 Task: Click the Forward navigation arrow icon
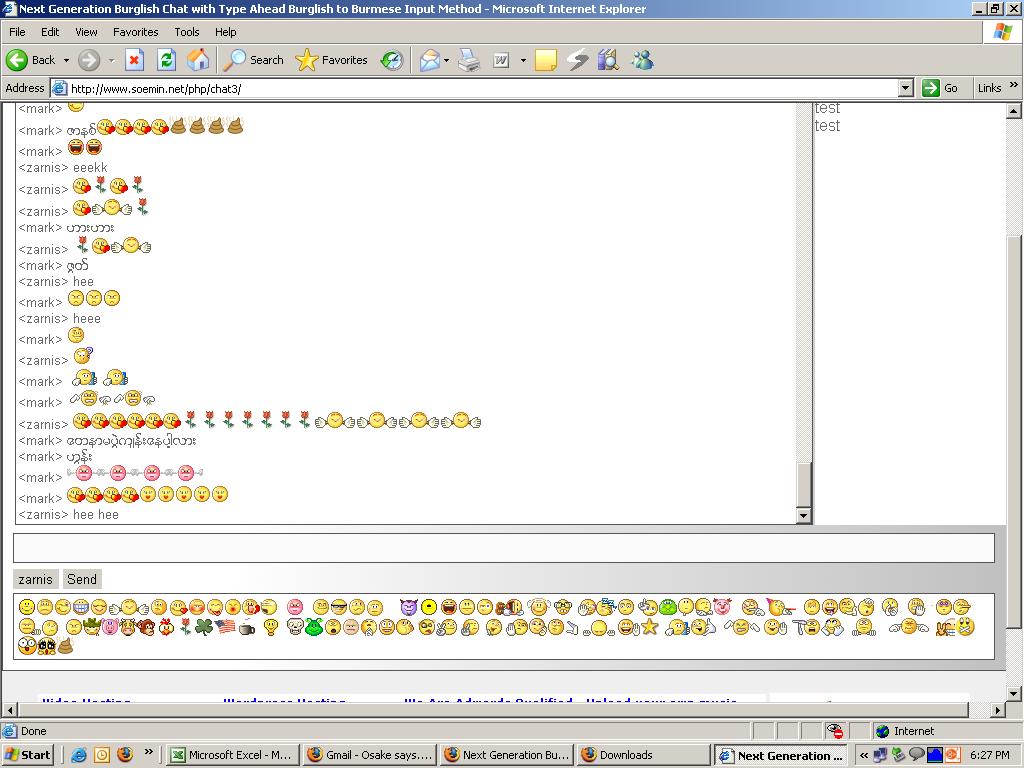click(x=89, y=60)
